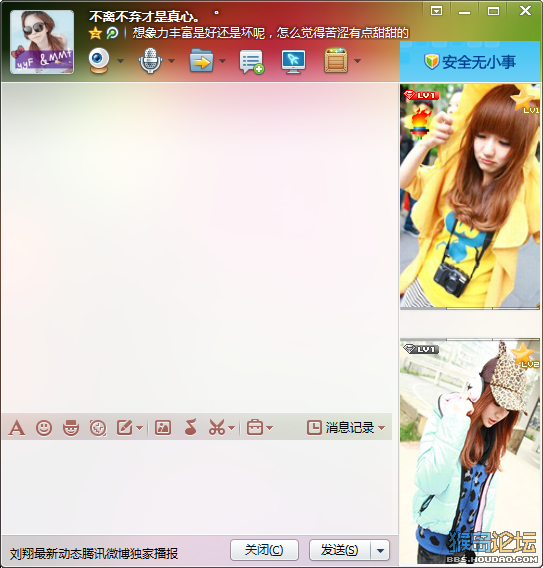This screenshot has width=543, height=568.
Task: Open the applications box icon
Action: pos(336,60)
